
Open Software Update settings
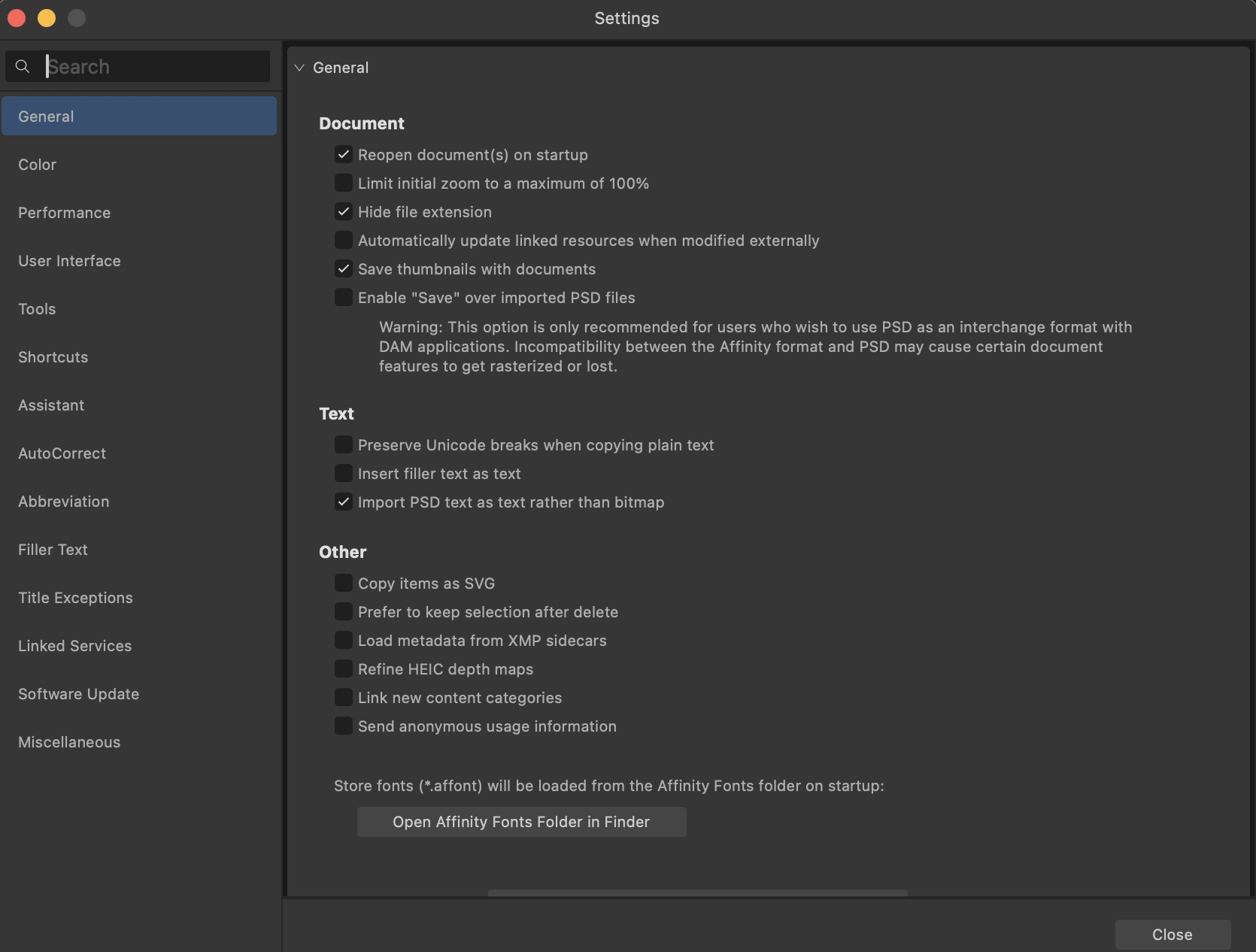(x=139, y=694)
